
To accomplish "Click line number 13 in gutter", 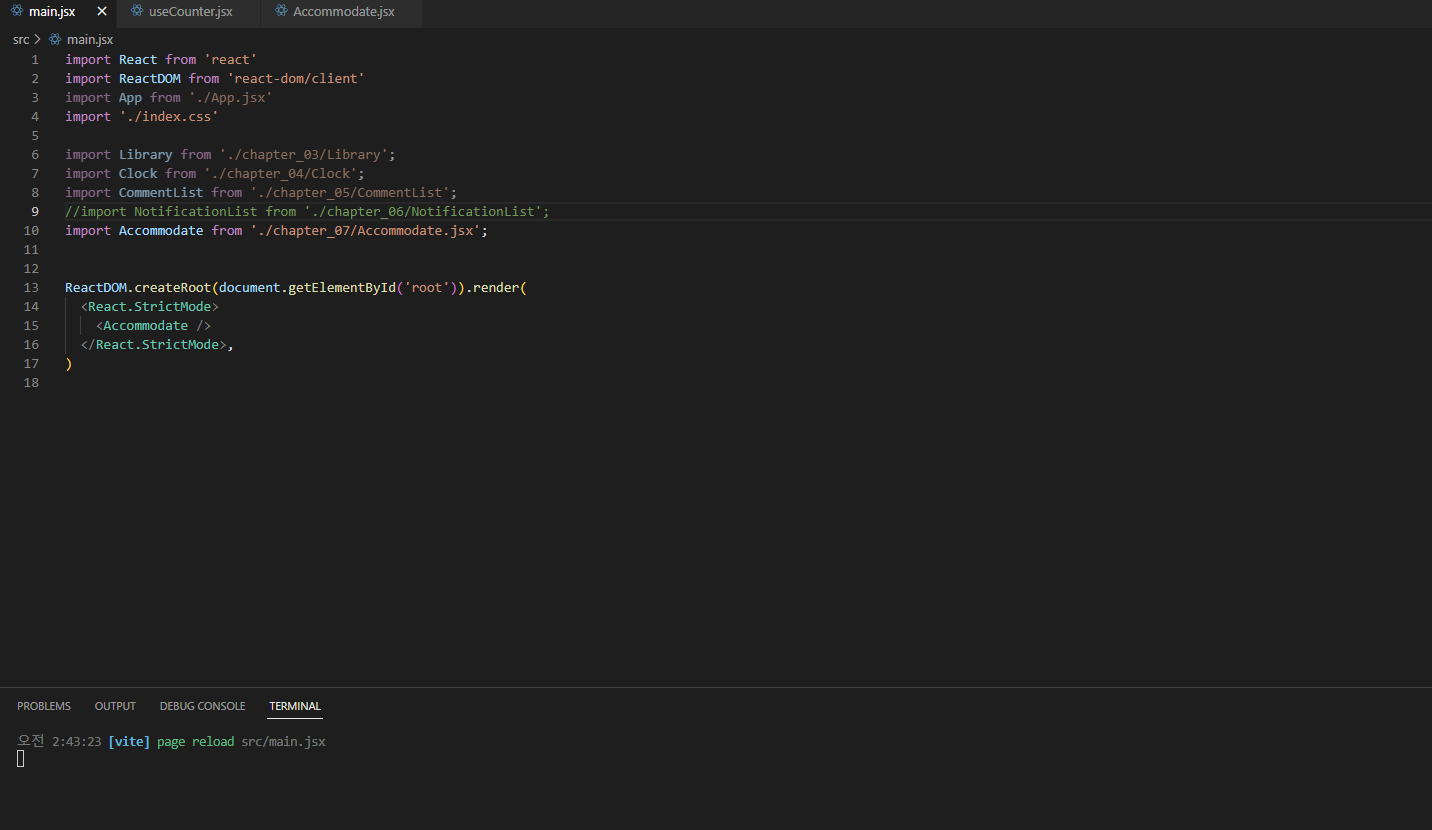I will coord(31,288).
